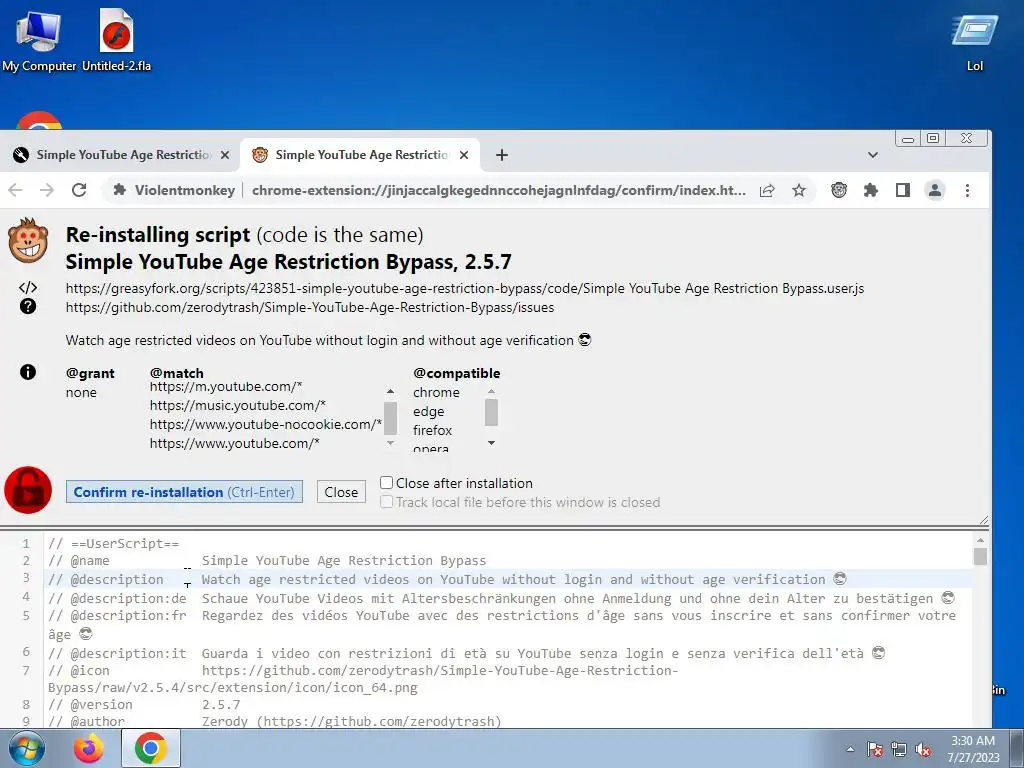Click the edge compatible entry
Screen dimensions: 1024x768
428,411
